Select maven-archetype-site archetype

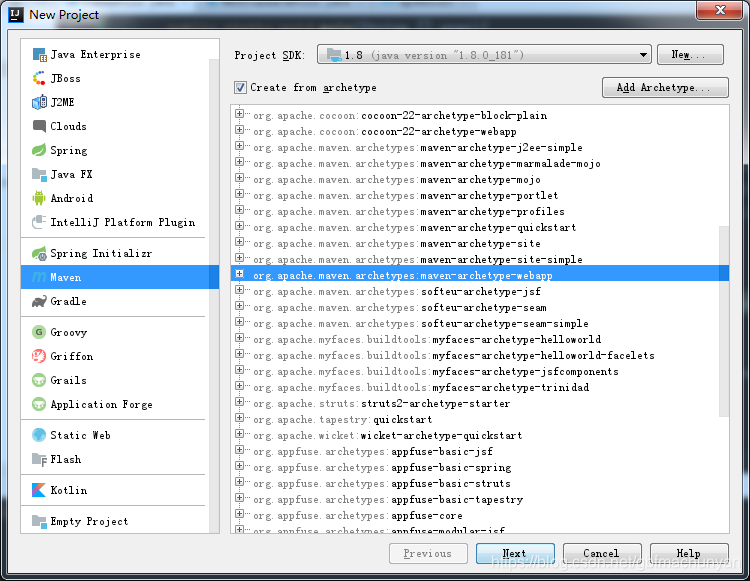[397, 243]
